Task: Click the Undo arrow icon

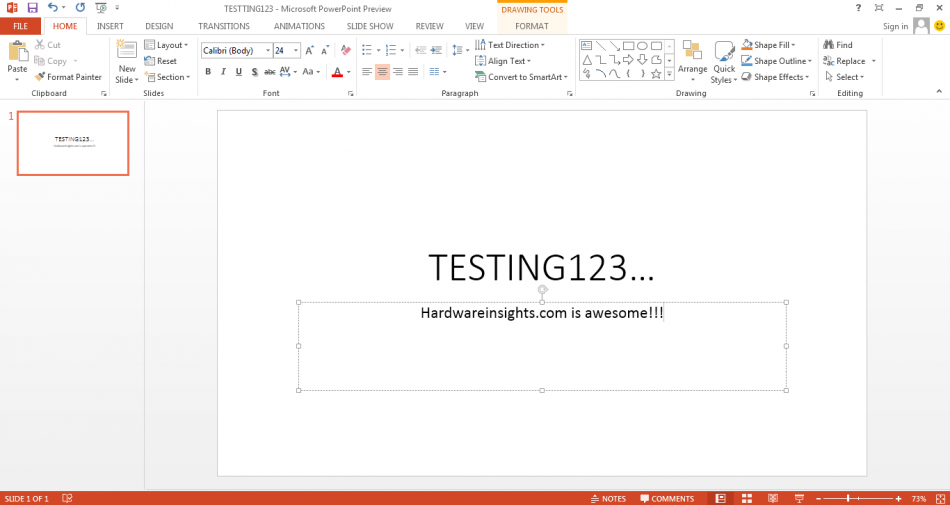Action: (x=53, y=8)
